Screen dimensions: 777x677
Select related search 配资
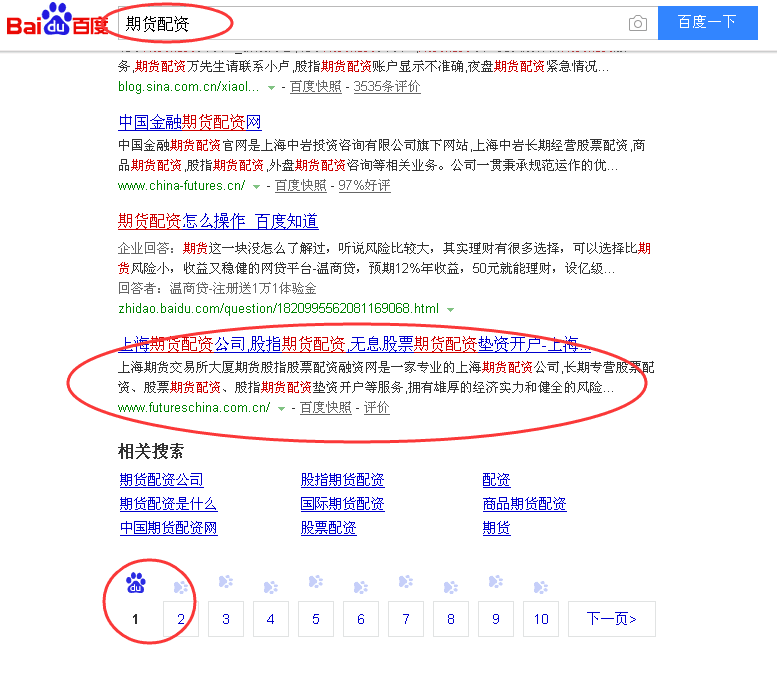(497, 480)
